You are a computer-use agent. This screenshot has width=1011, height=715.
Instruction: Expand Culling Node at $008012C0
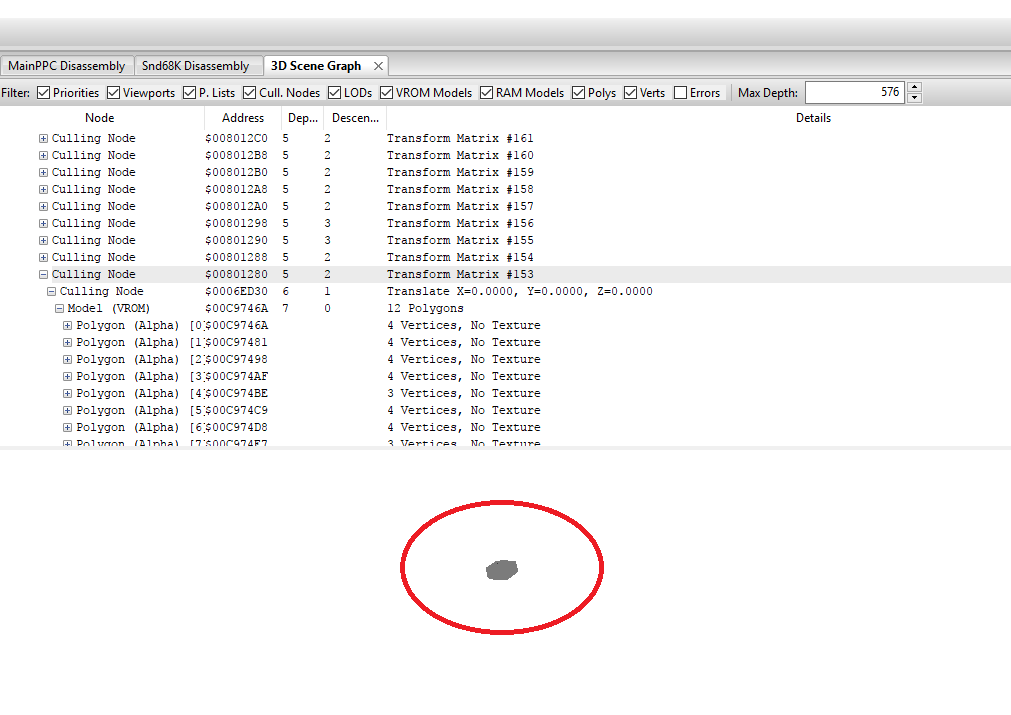43,139
